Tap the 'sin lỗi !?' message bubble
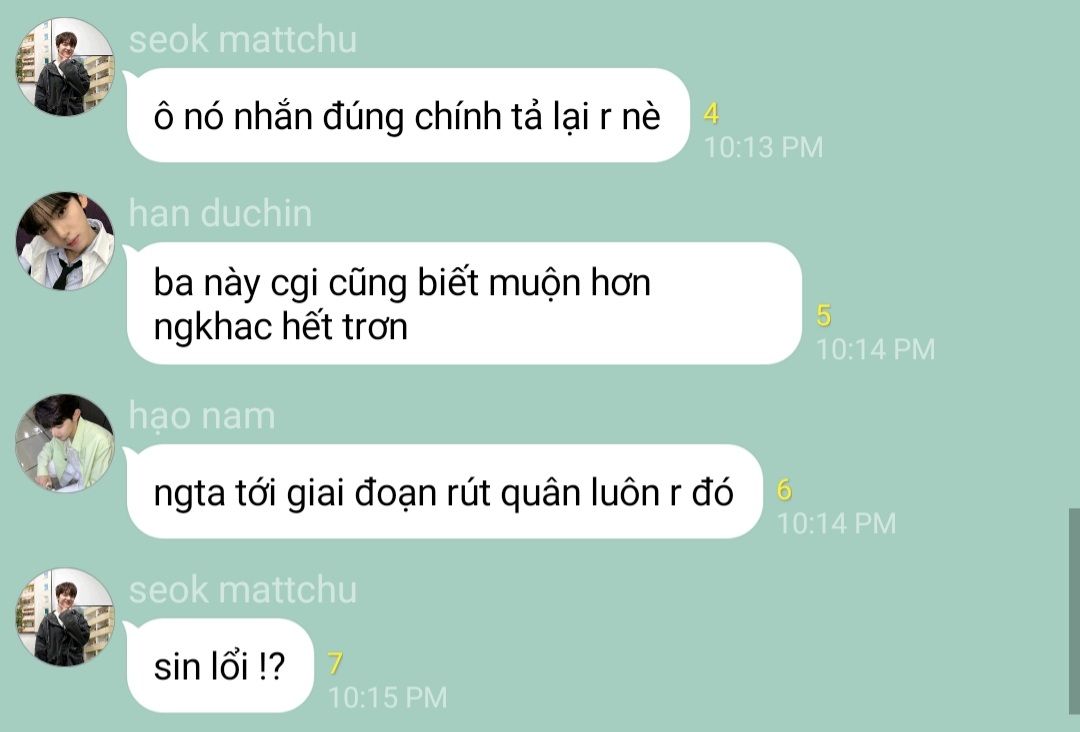Image resolution: width=1080 pixels, height=732 pixels. [x=220, y=666]
